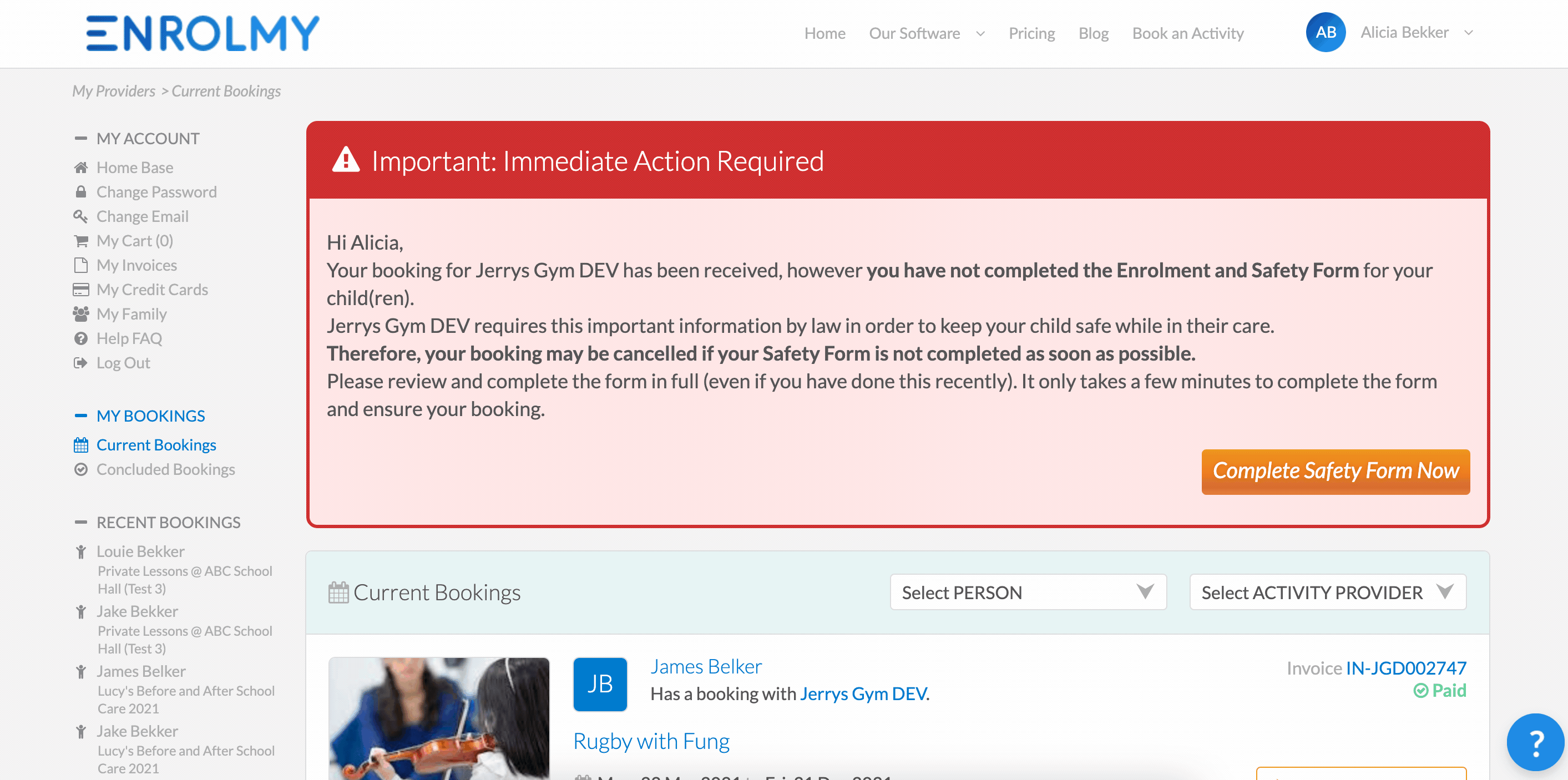Click the person icon beside James Belker in sidebar
The width and height of the screenshot is (1568, 780).
[80, 672]
